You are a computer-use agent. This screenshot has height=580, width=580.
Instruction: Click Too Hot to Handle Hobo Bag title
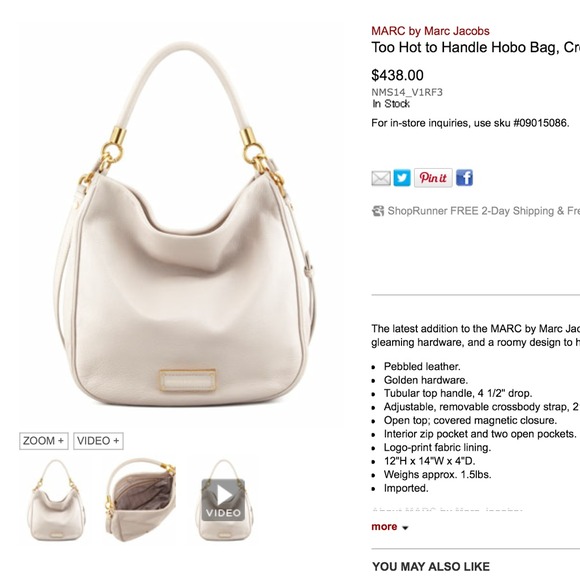(476, 48)
